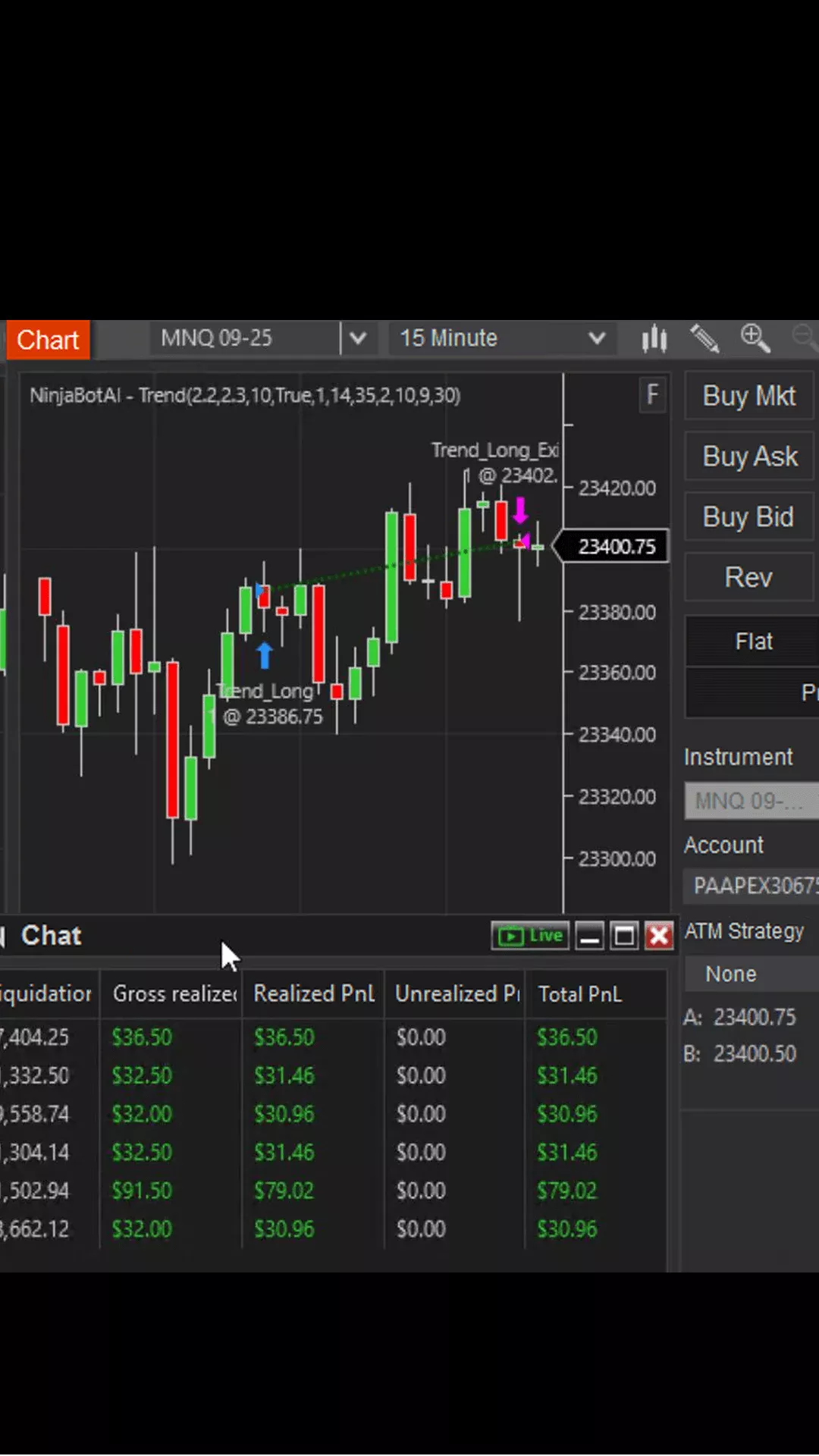Click the Realized PnL column header
The width and height of the screenshot is (819, 1456).
pos(314,993)
